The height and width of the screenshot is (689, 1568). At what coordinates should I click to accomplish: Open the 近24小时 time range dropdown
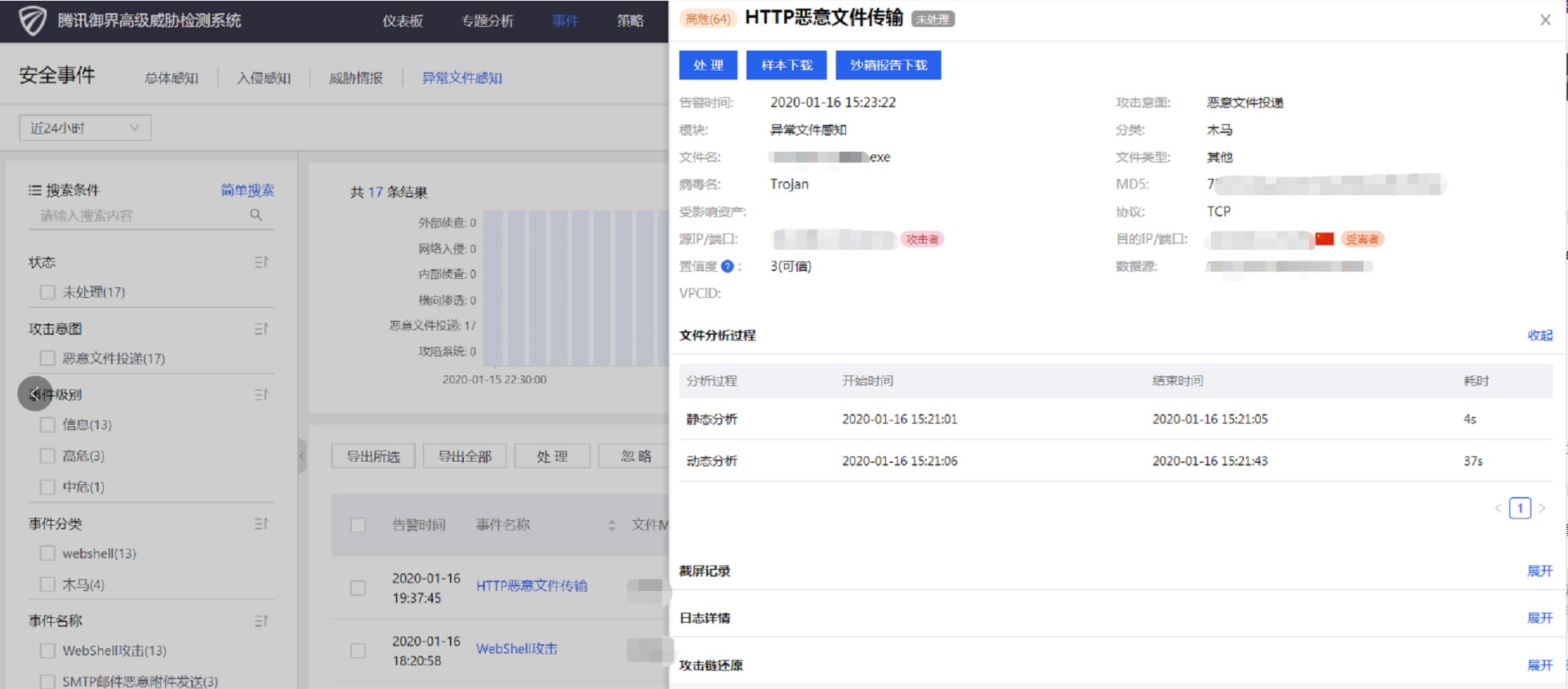coord(85,128)
